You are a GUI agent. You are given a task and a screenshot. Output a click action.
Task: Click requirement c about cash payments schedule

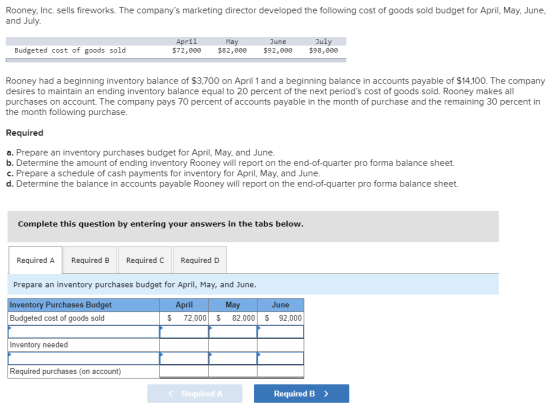click(163, 173)
